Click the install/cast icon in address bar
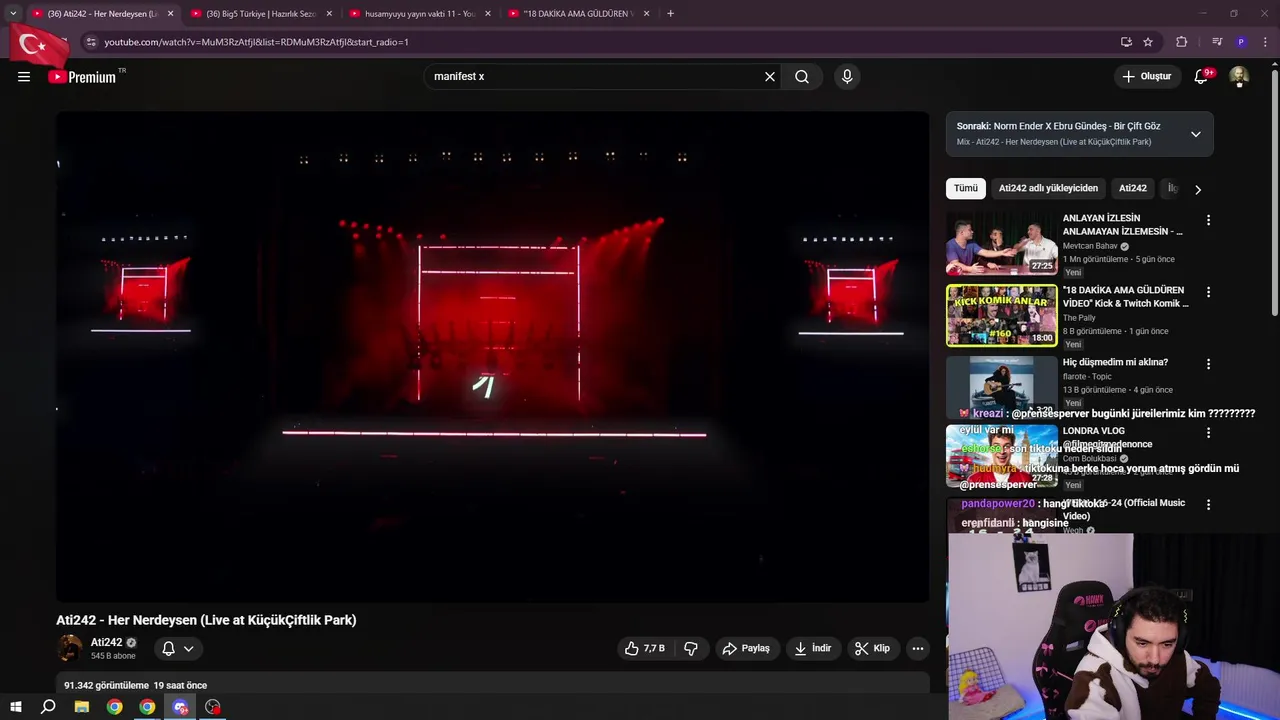This screenshot has height=720, width=1280. (x=1126, y=42)
